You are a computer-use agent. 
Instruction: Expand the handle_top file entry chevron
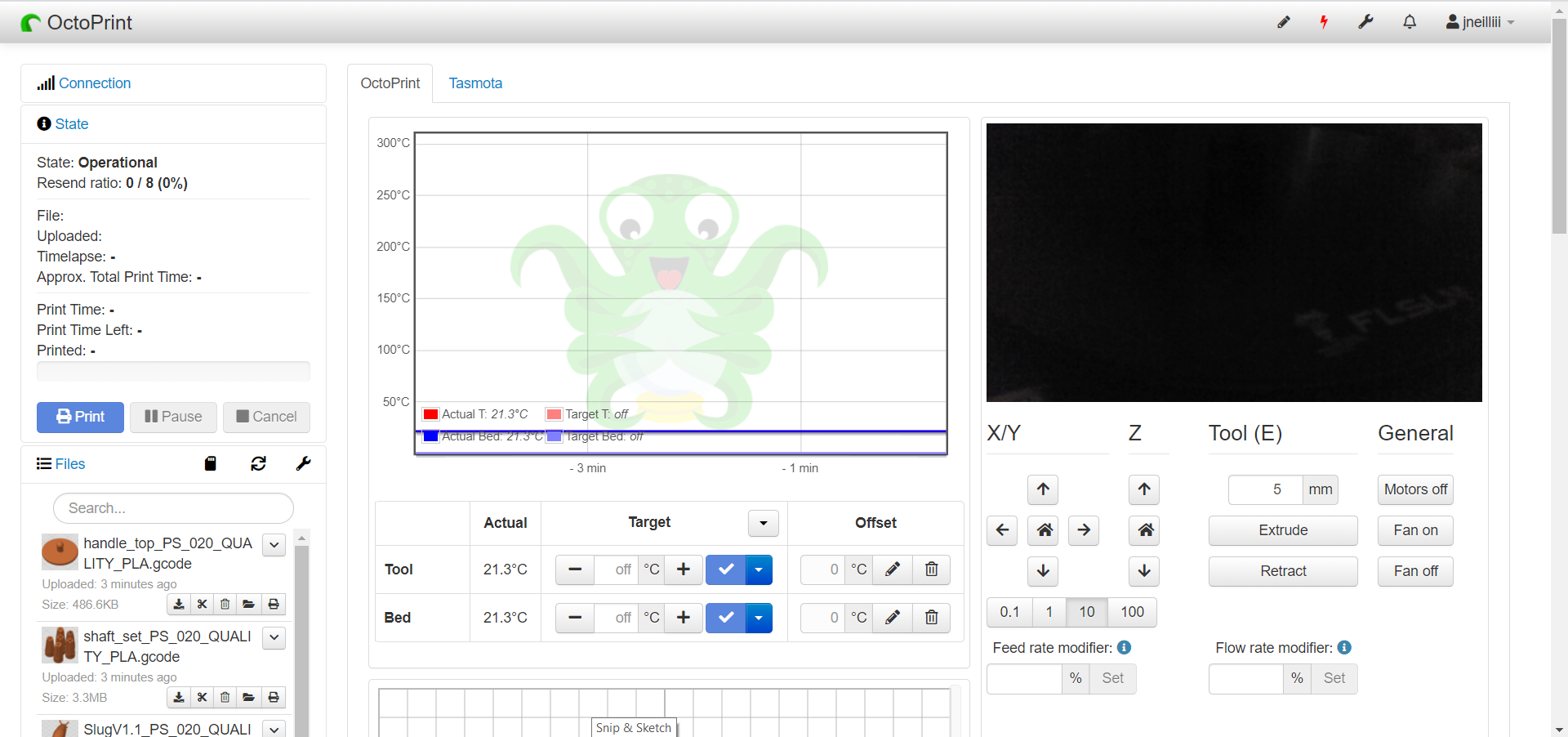coord(274,545)
